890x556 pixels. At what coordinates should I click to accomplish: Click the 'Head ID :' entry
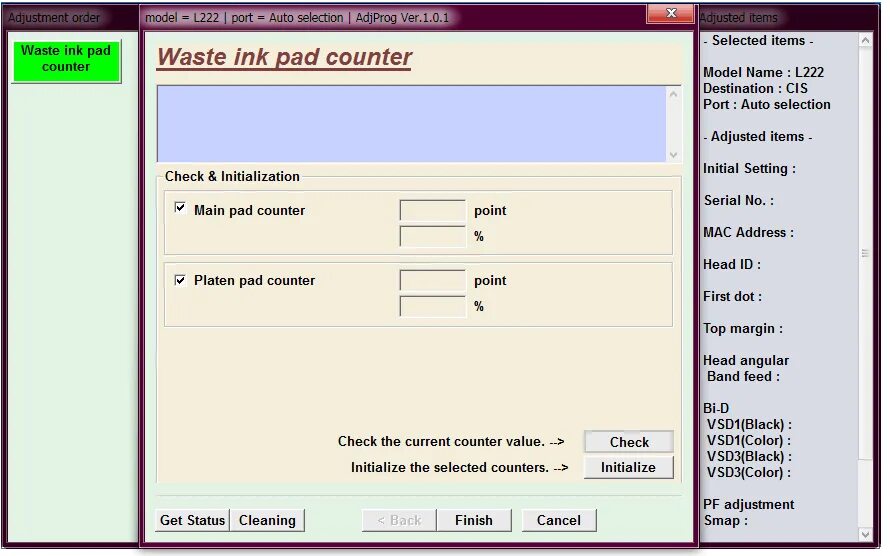732,264
